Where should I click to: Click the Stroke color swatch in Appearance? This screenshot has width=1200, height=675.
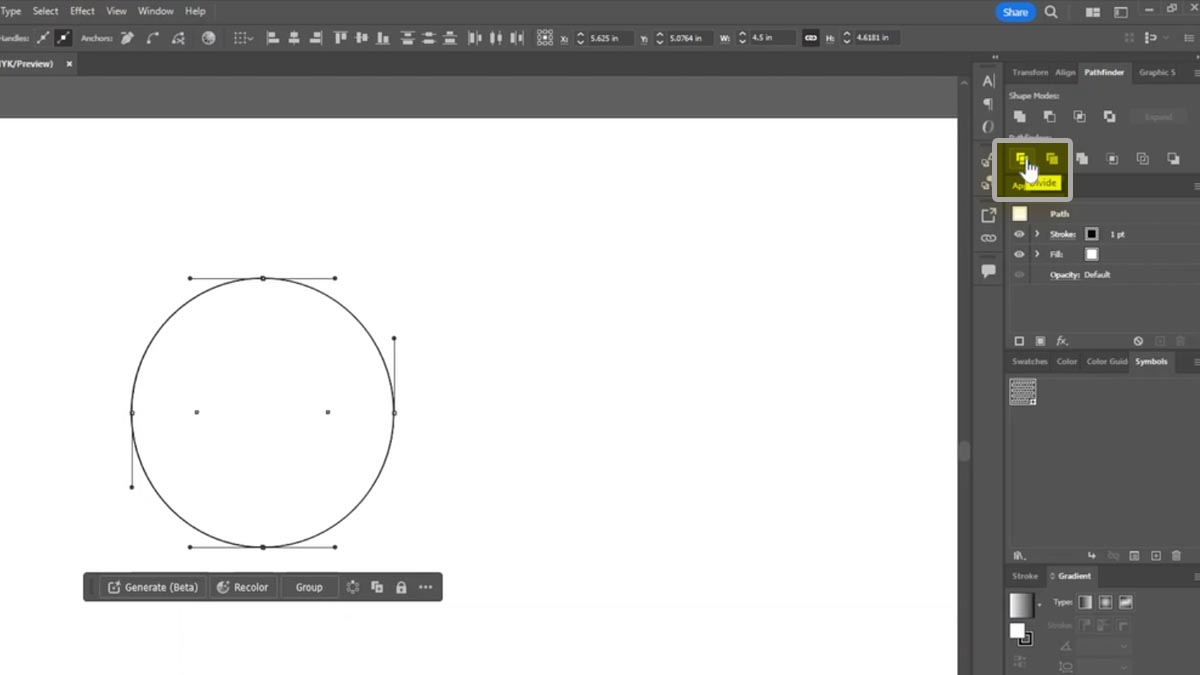click(x=1092, y=234)
